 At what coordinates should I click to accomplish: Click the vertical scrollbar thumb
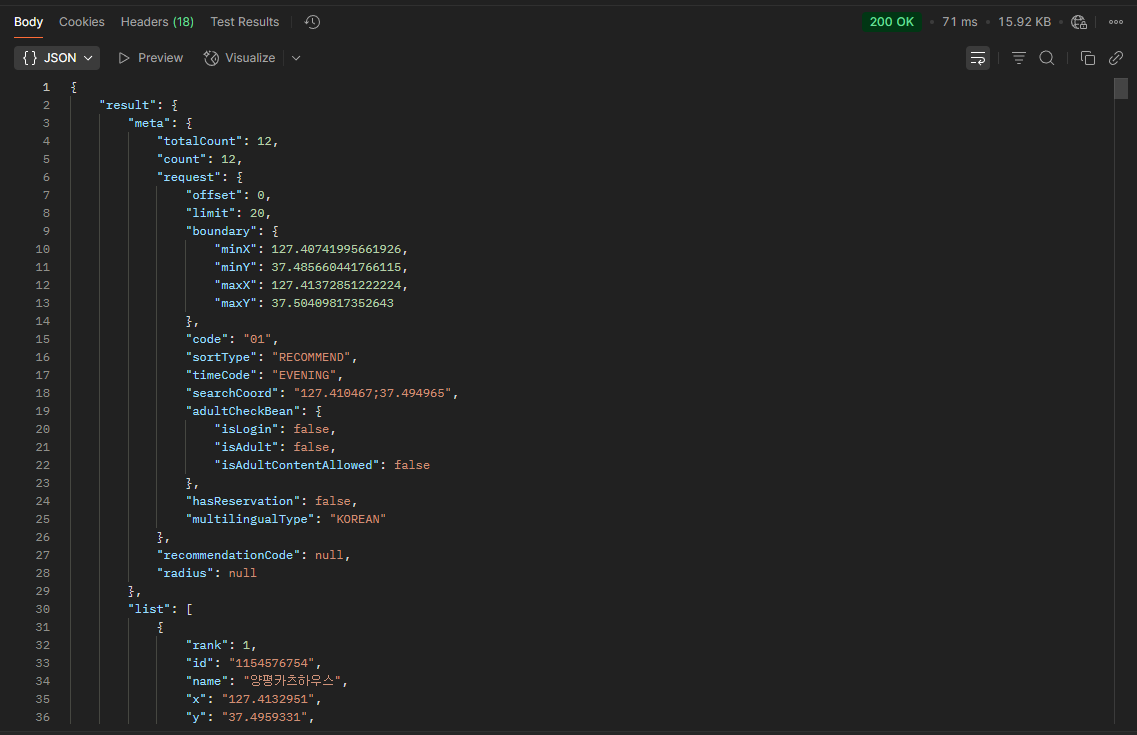pos(1121,88)
